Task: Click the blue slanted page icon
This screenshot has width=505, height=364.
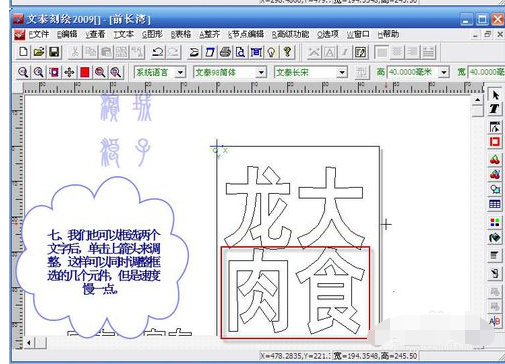Action: [210, 52]
